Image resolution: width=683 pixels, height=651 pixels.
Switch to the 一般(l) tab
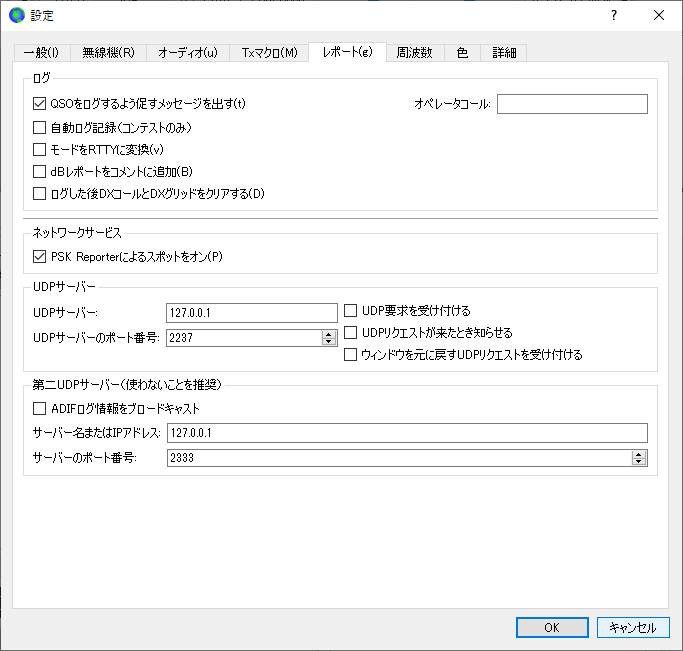pyautogui.click(x=42, y=53)
